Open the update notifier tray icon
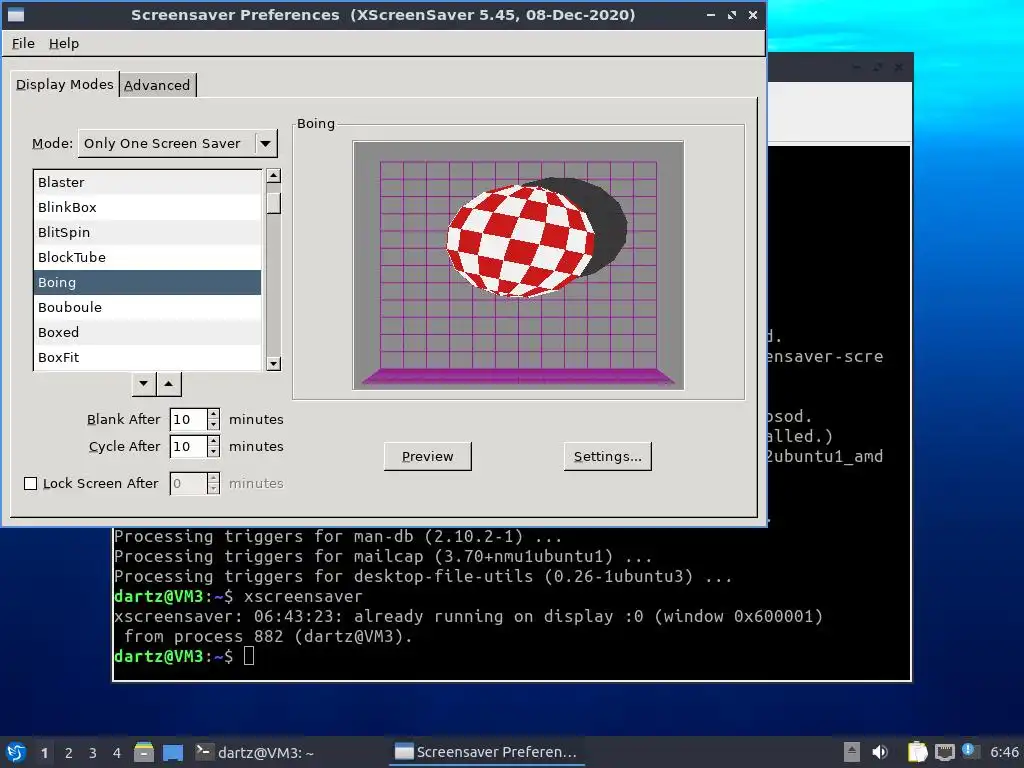The height and width of the screenshot is (768, 1024). [970, 751]
